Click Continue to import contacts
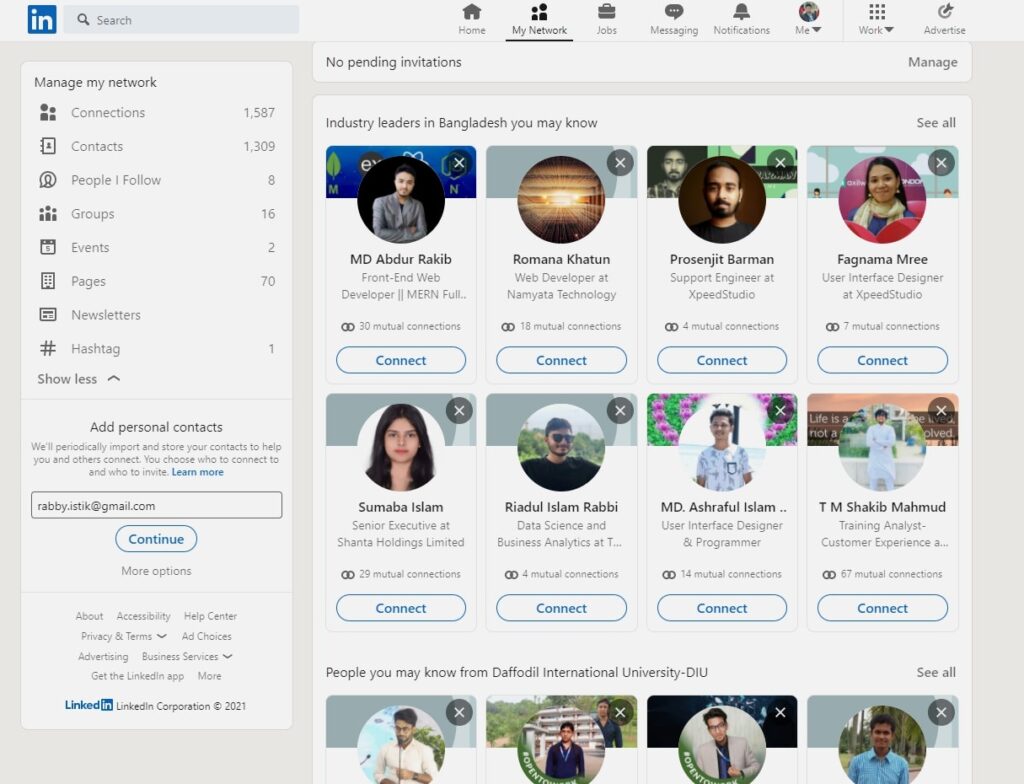This screenshot has width=1024, height=784. [x=156, y=539]
